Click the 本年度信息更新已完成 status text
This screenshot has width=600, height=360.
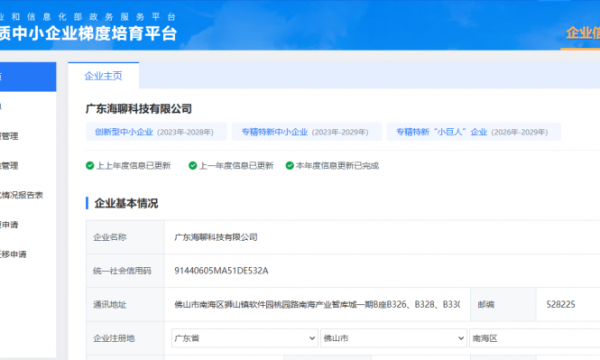[337, 166]
